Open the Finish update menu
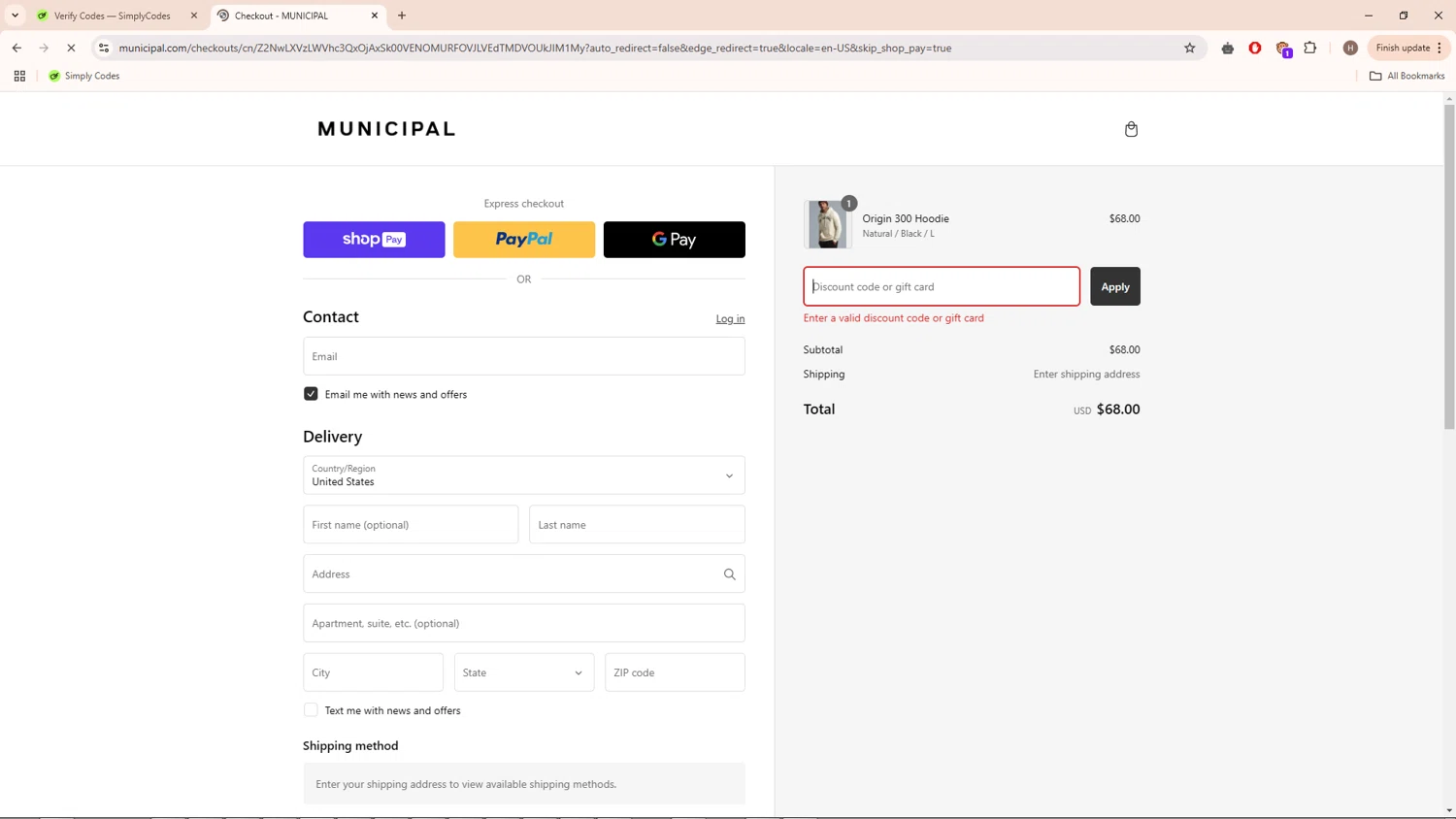Image resolution: width=1456 pixels, height=819 pixels. click(x=1409, y=48)
